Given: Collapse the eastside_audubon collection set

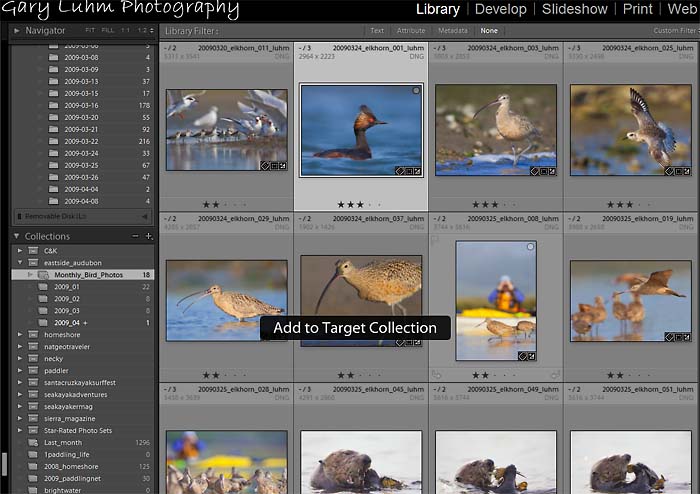Looking at the screenshot, I should pyautogui.click(x=20, y=263).
